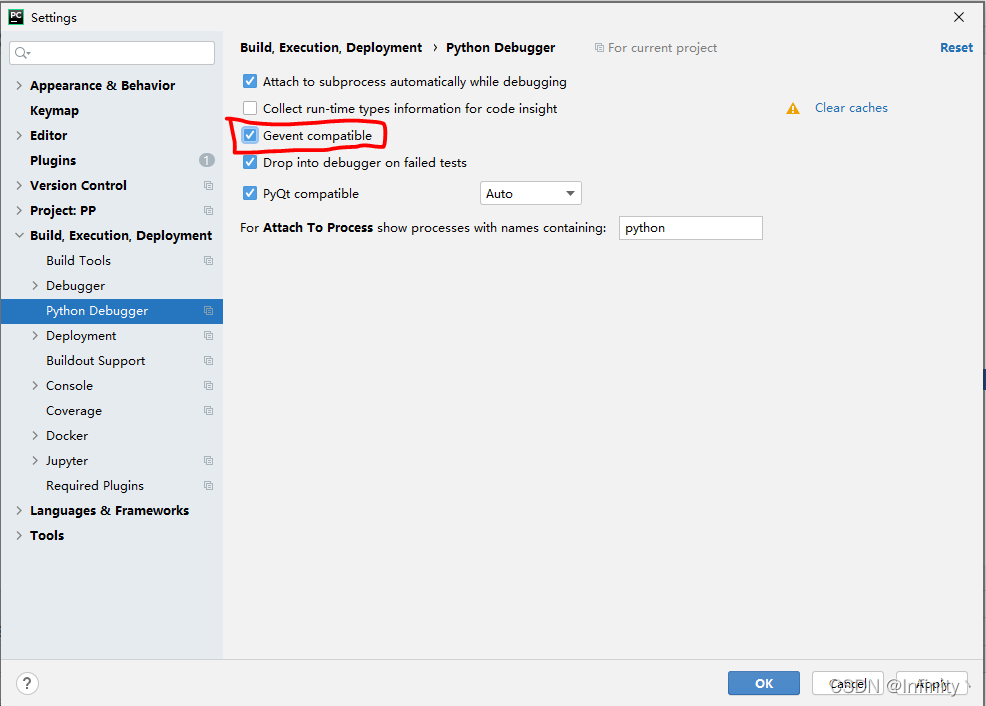Click project-level icon next to Console
The image size is (986, 706).
[208, 385]
